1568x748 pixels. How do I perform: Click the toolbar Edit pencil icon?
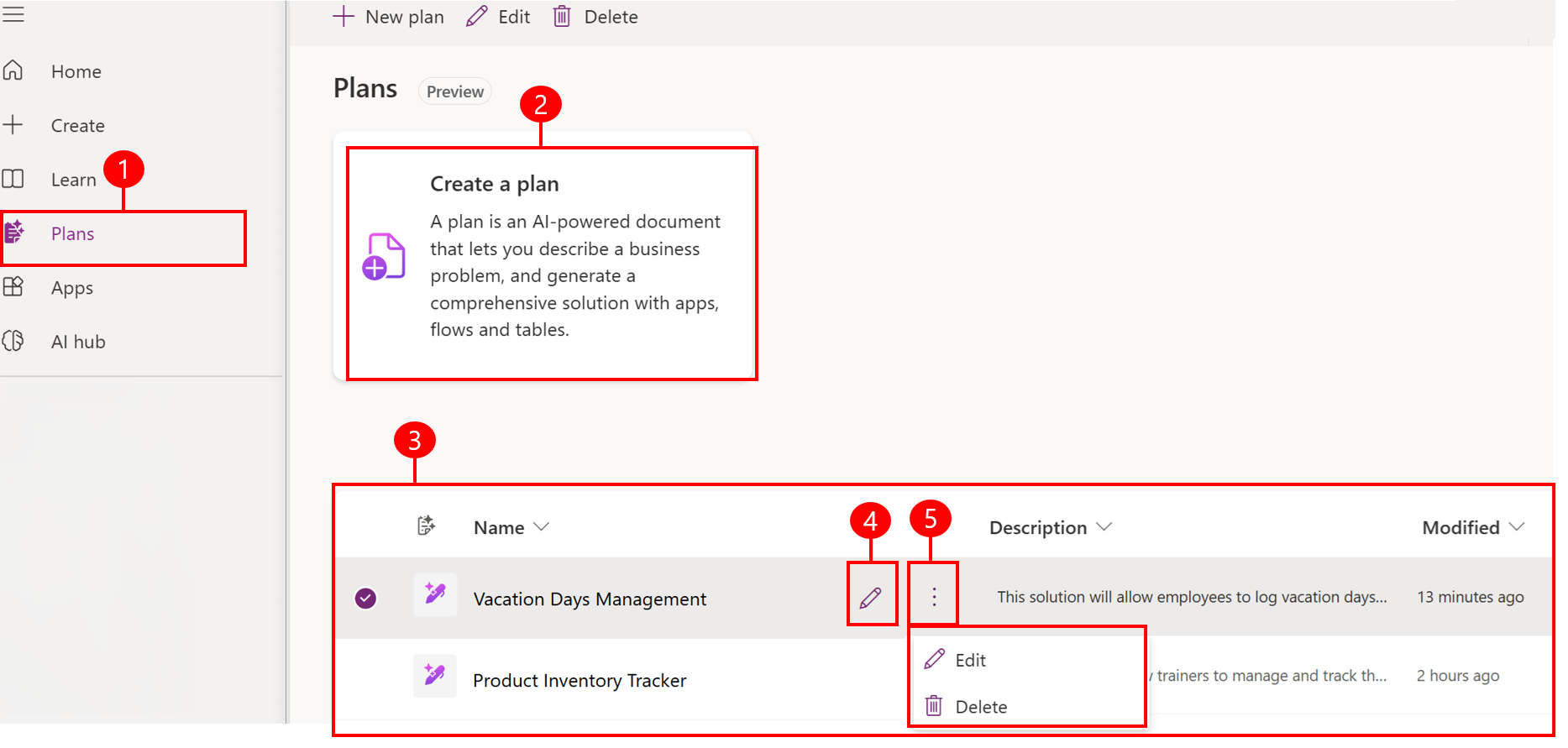coord(476,17)
